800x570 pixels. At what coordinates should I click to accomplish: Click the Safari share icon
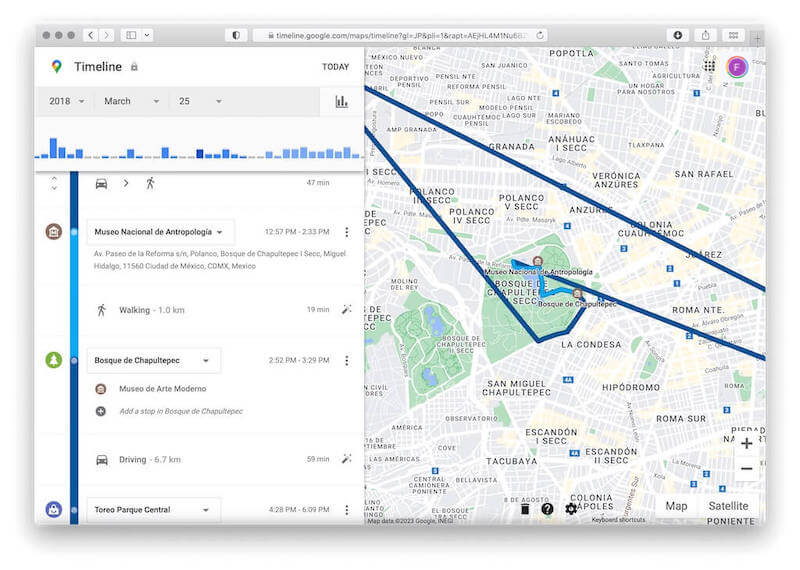pos(706,35)
